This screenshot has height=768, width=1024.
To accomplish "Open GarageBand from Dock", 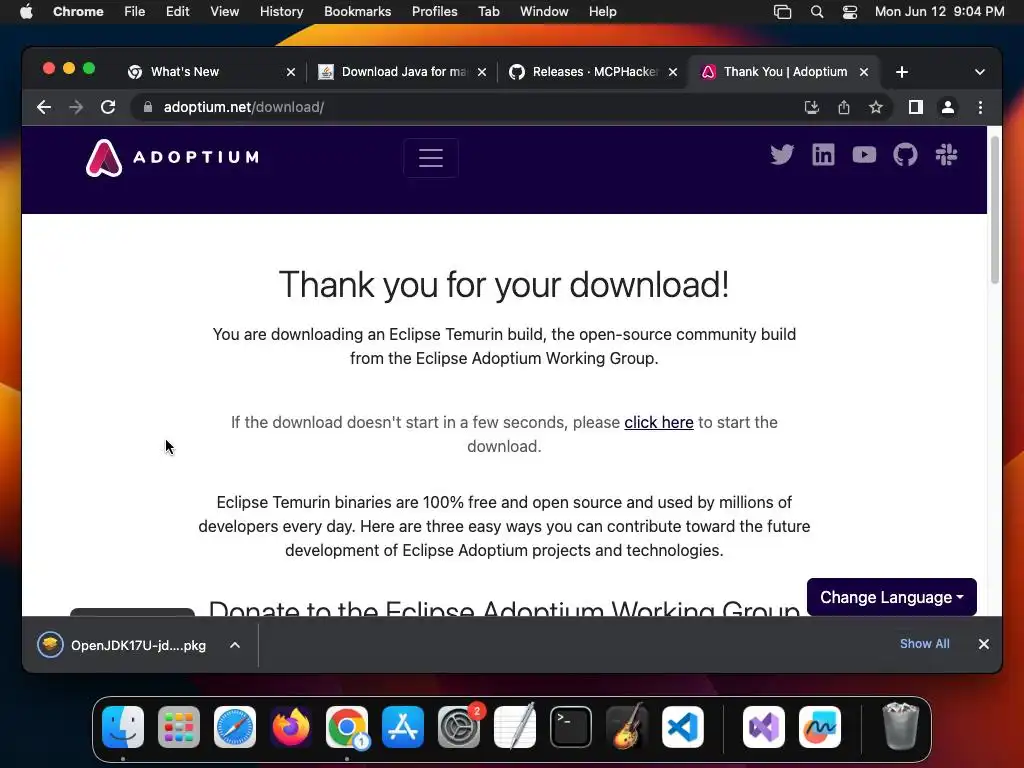I will click(x=627, y=727).
